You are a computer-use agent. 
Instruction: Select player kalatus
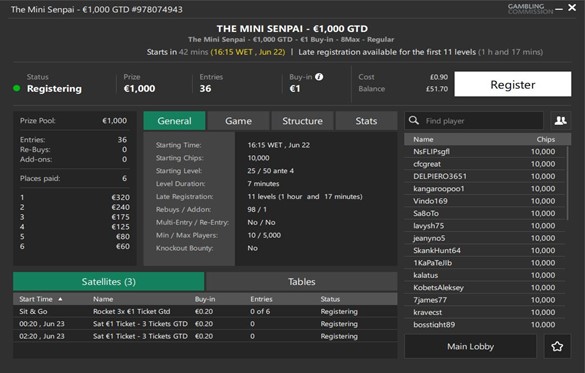point(485,275)
